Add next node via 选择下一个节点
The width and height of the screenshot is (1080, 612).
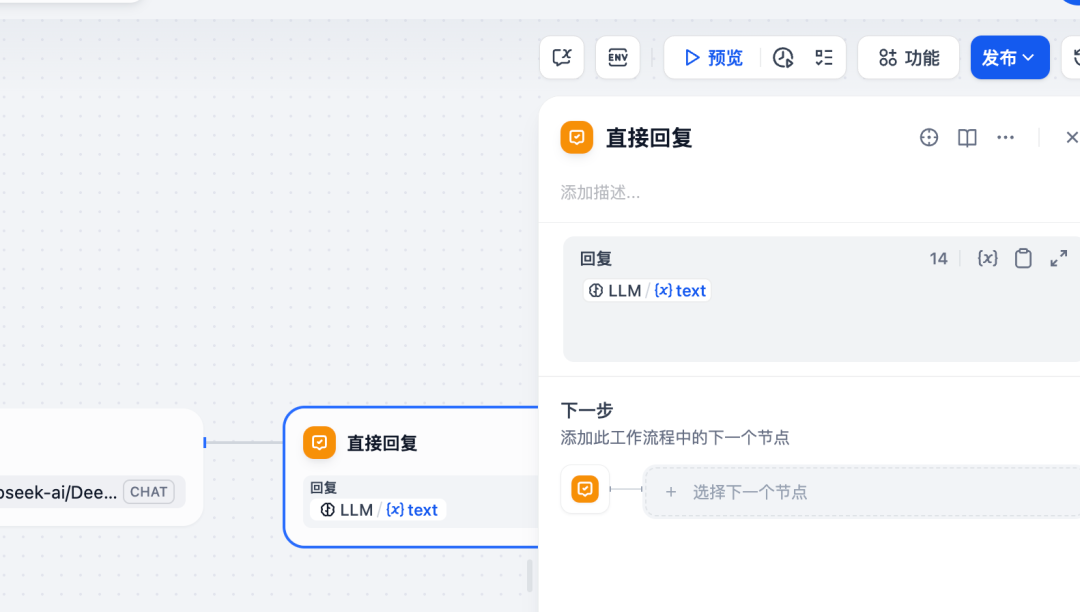(x=862, y=492)
